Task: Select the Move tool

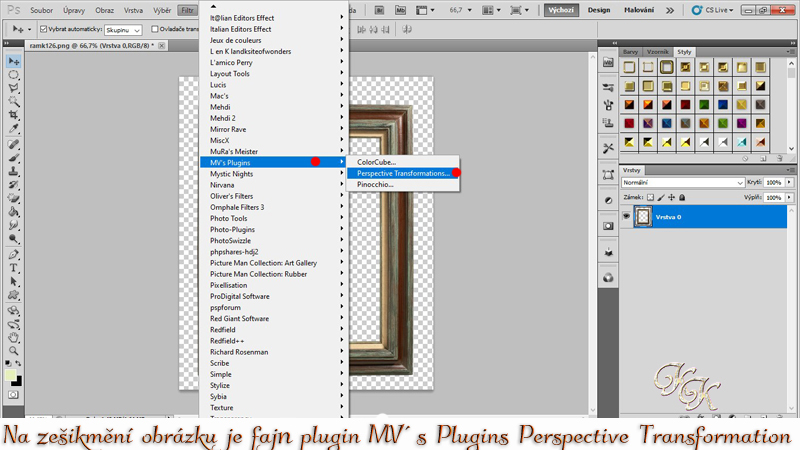Action: pyautogui.click(x=13, y=61)
